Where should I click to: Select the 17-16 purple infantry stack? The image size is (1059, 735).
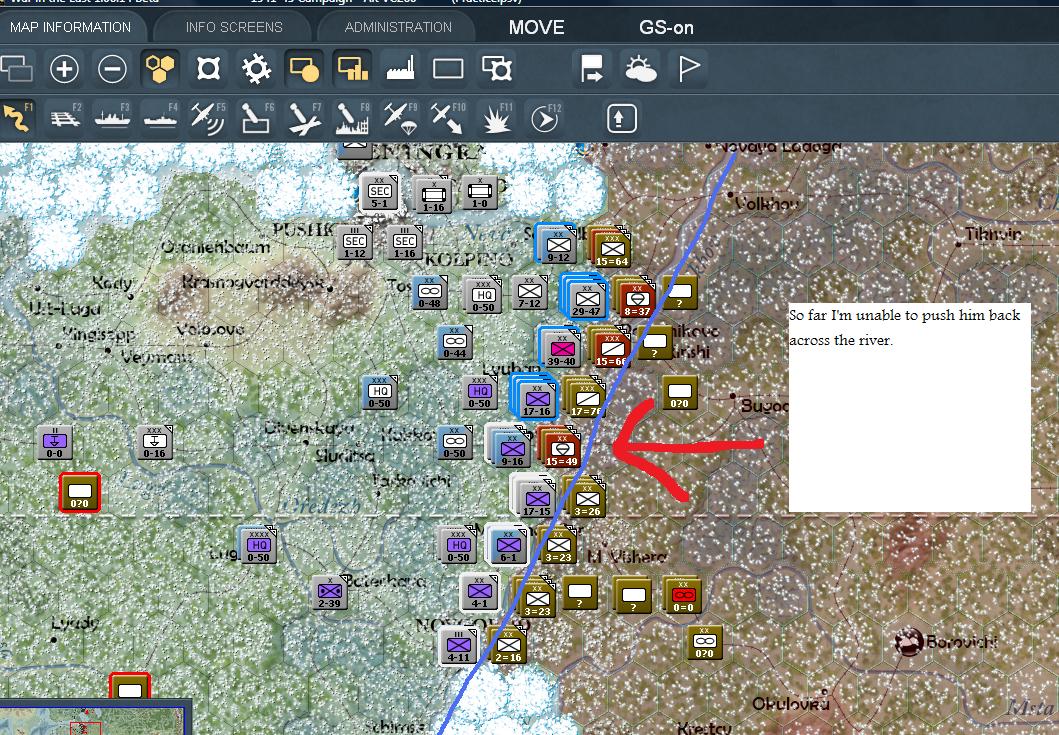[x=535, y=397]
